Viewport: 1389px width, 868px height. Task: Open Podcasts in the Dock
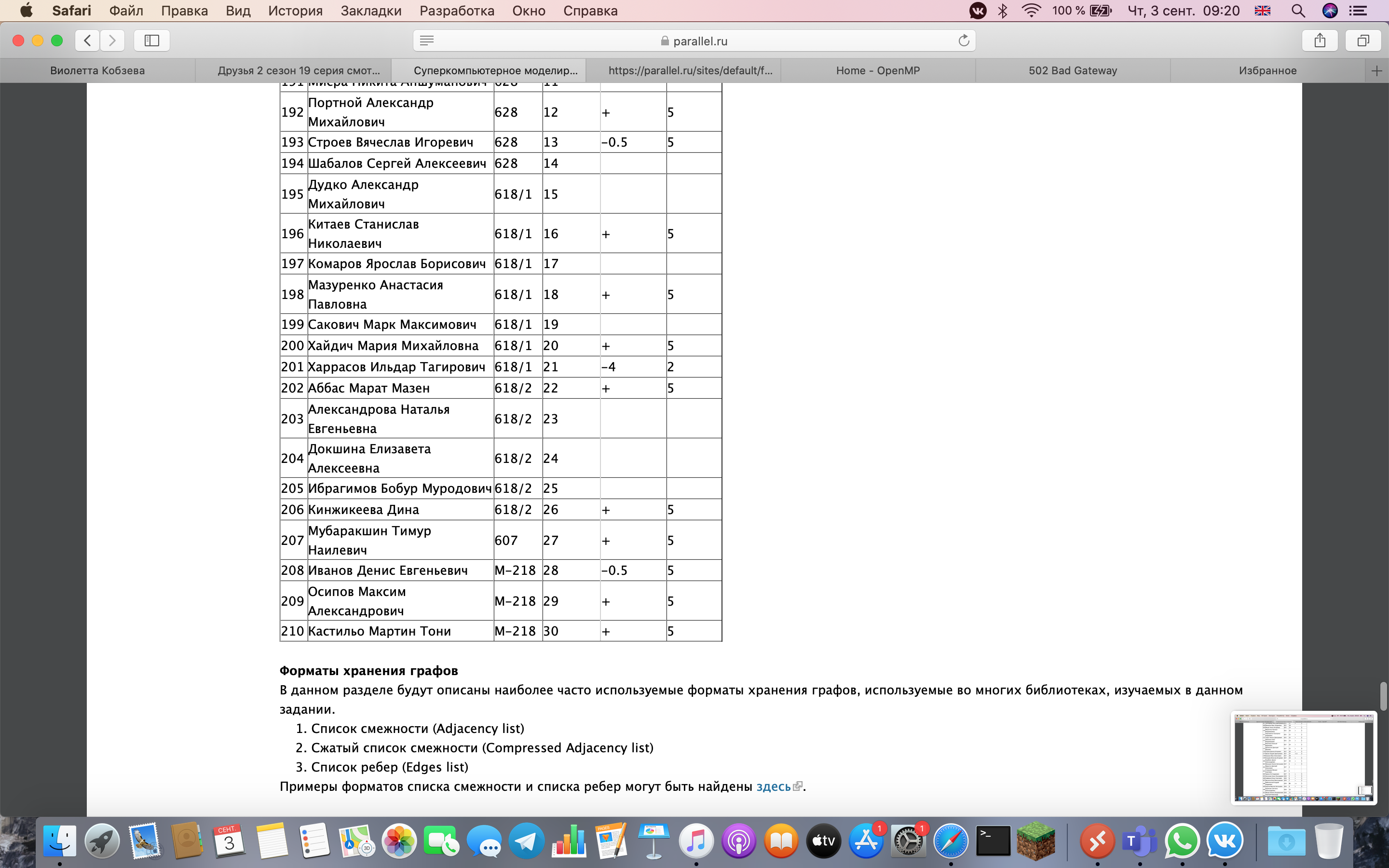click(x=739, y=841)
